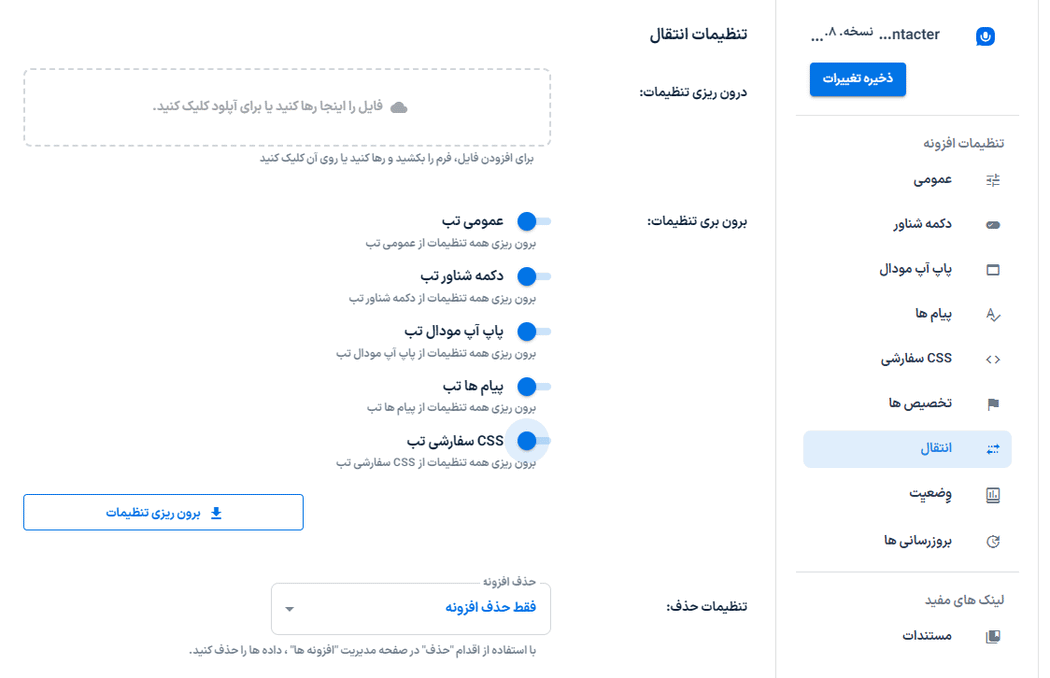Open the «وضعیت» status chart icon

pos(993,493)
